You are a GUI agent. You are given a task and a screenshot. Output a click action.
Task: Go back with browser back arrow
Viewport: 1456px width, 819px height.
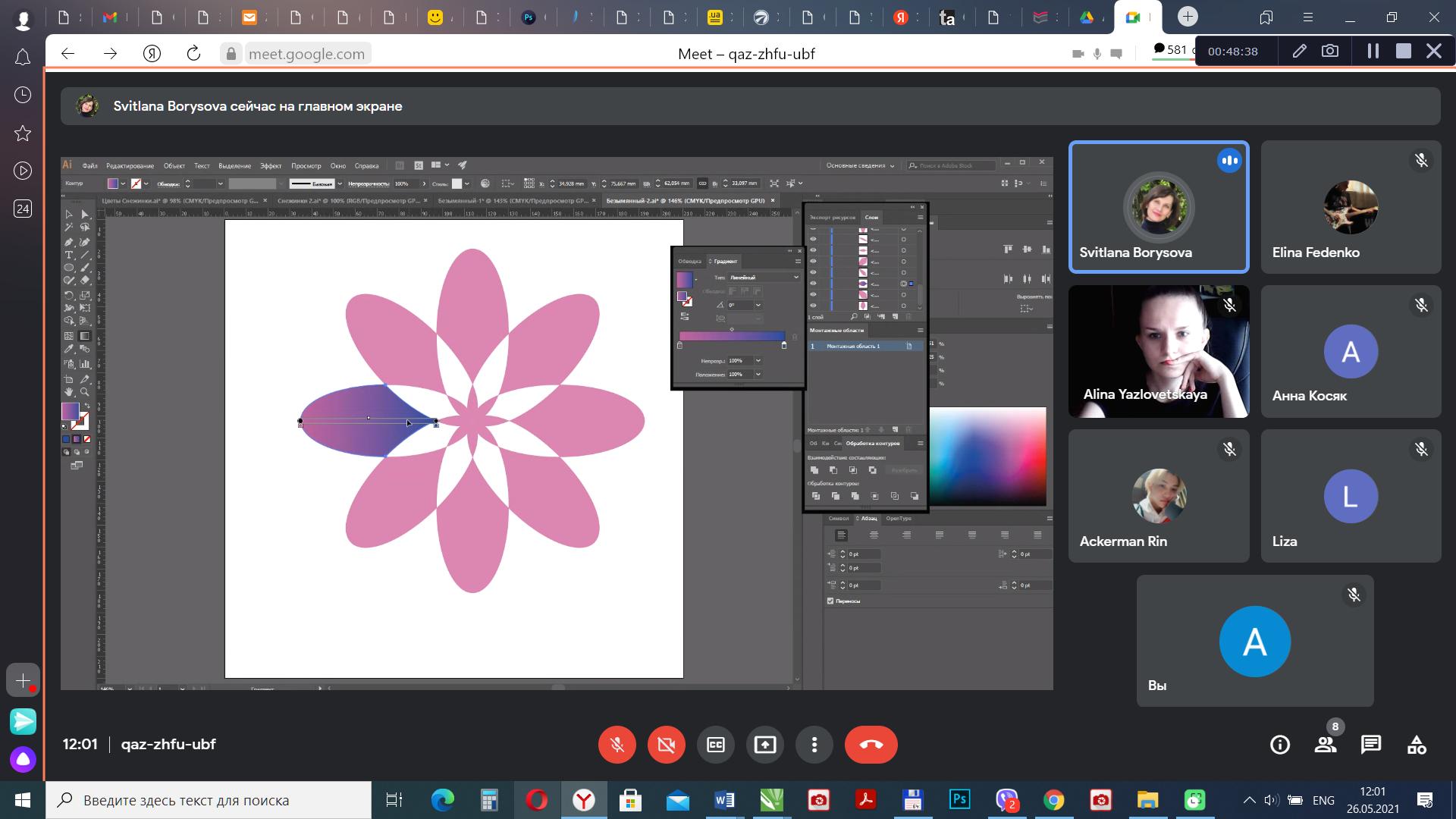[68, 53]
